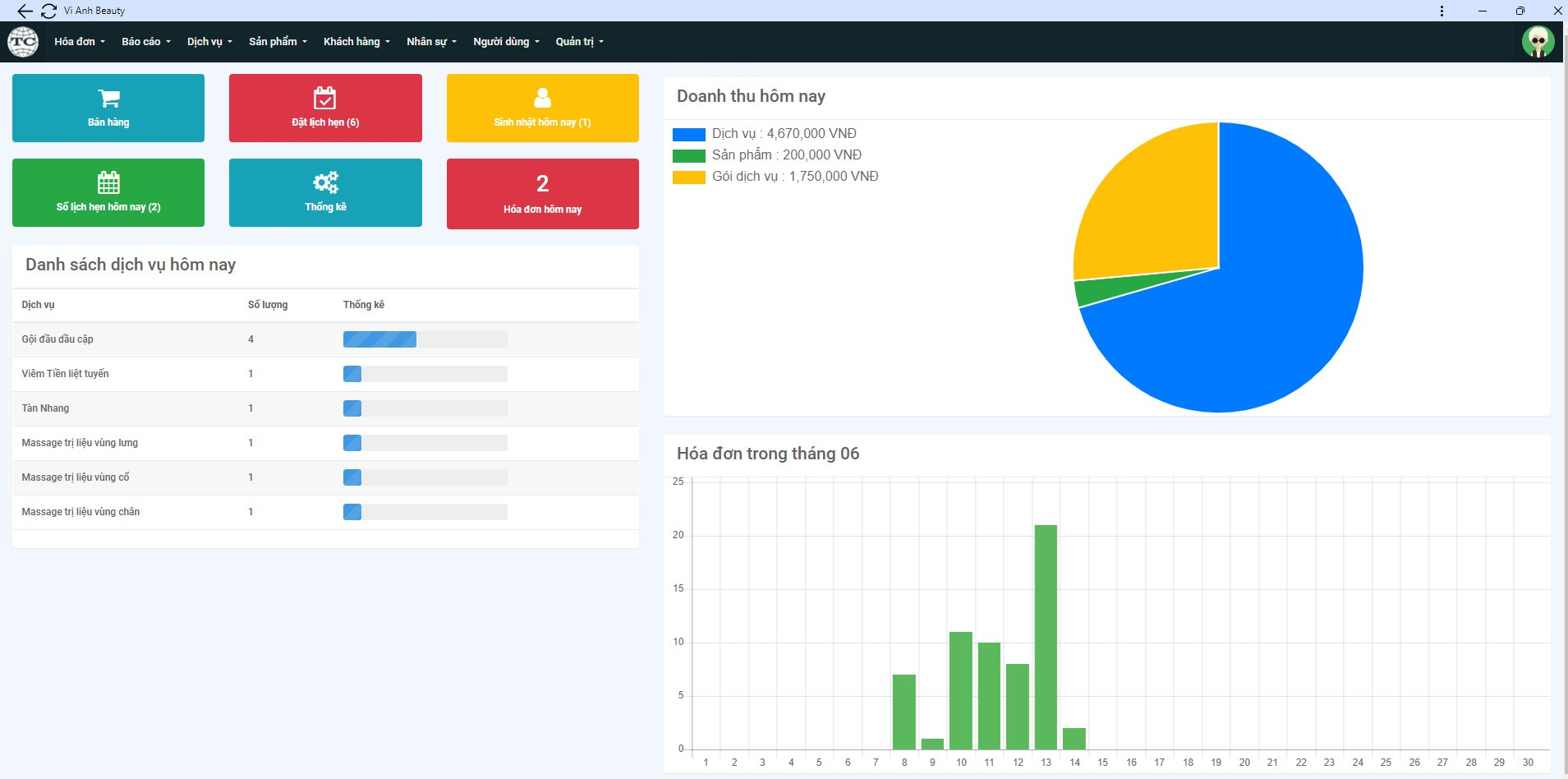This screenshot has width=1568, height=779.
Task: Open the Nhân sự dropdown
Action: [x=431, y=42]
